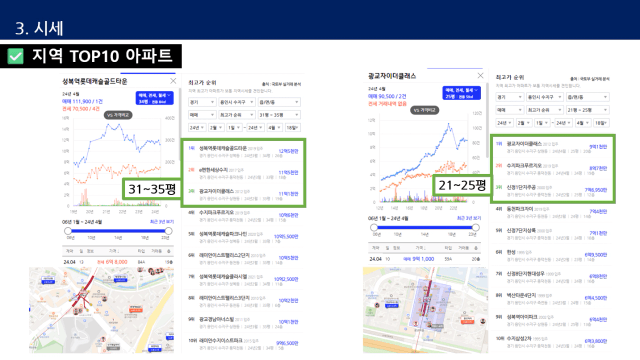
Task: Open 최고가 순위 dropdown in 31평~35평 ranking panel
Action: (x=237, y=115)
